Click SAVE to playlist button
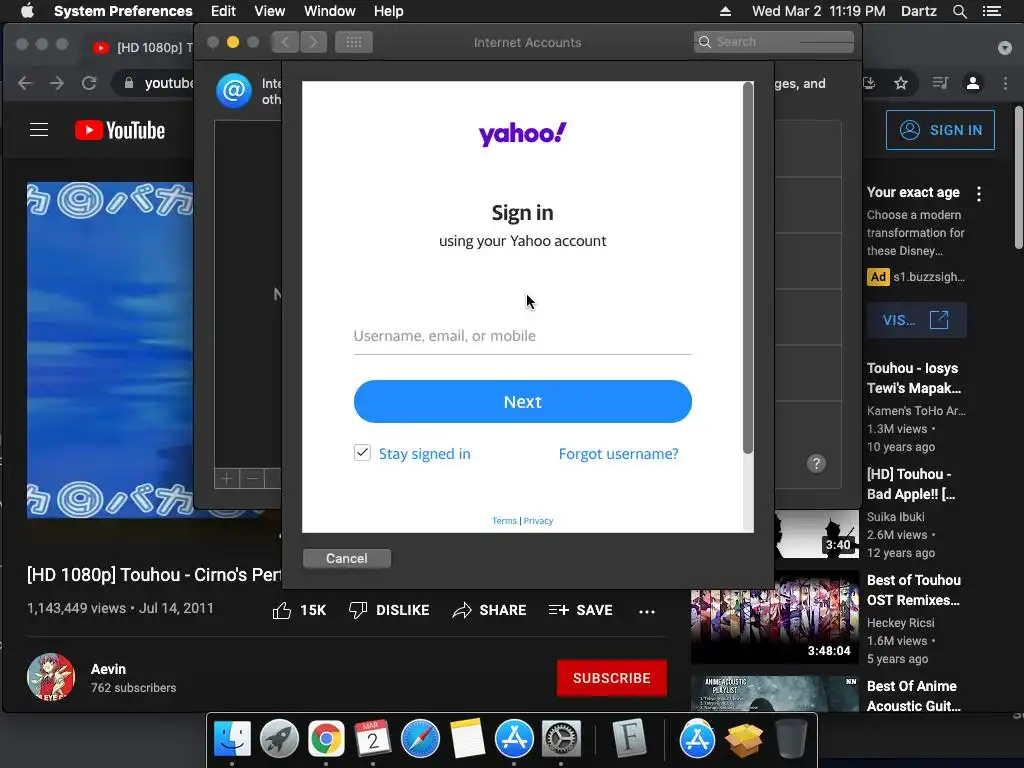 pos(581,611)
